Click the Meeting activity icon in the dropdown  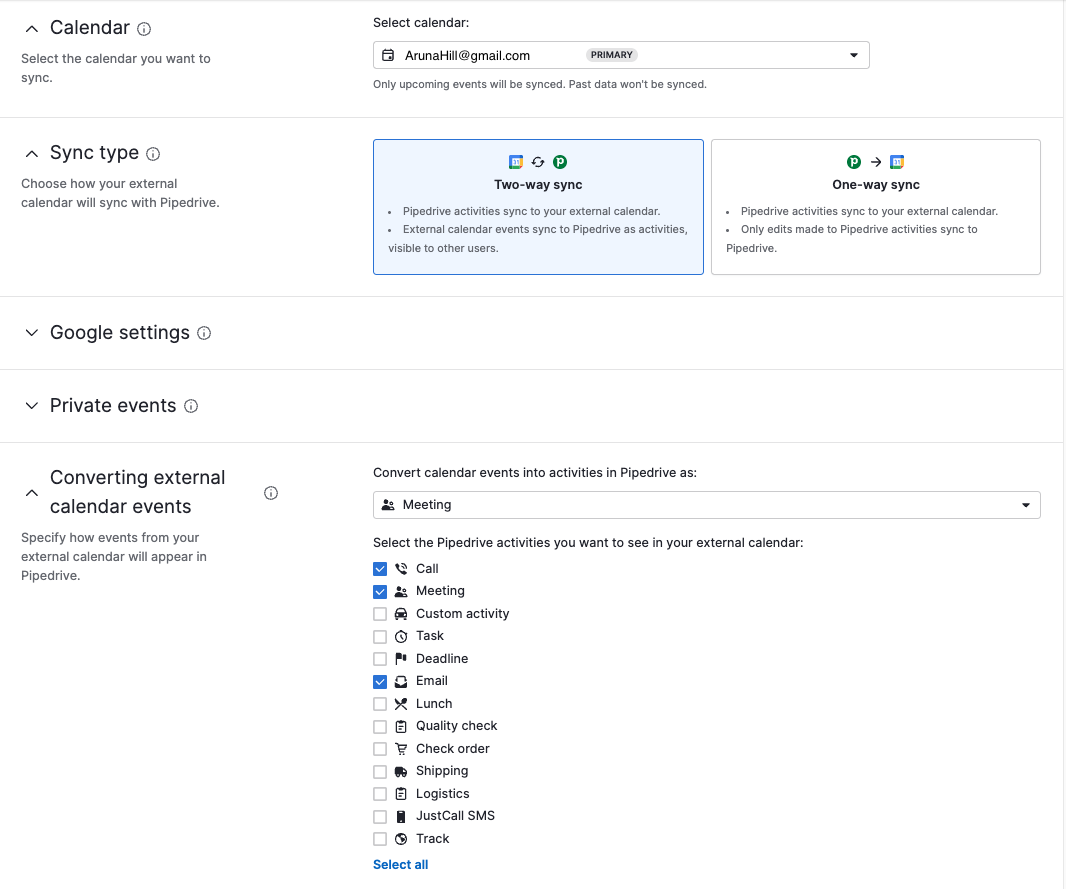(388, 504)
